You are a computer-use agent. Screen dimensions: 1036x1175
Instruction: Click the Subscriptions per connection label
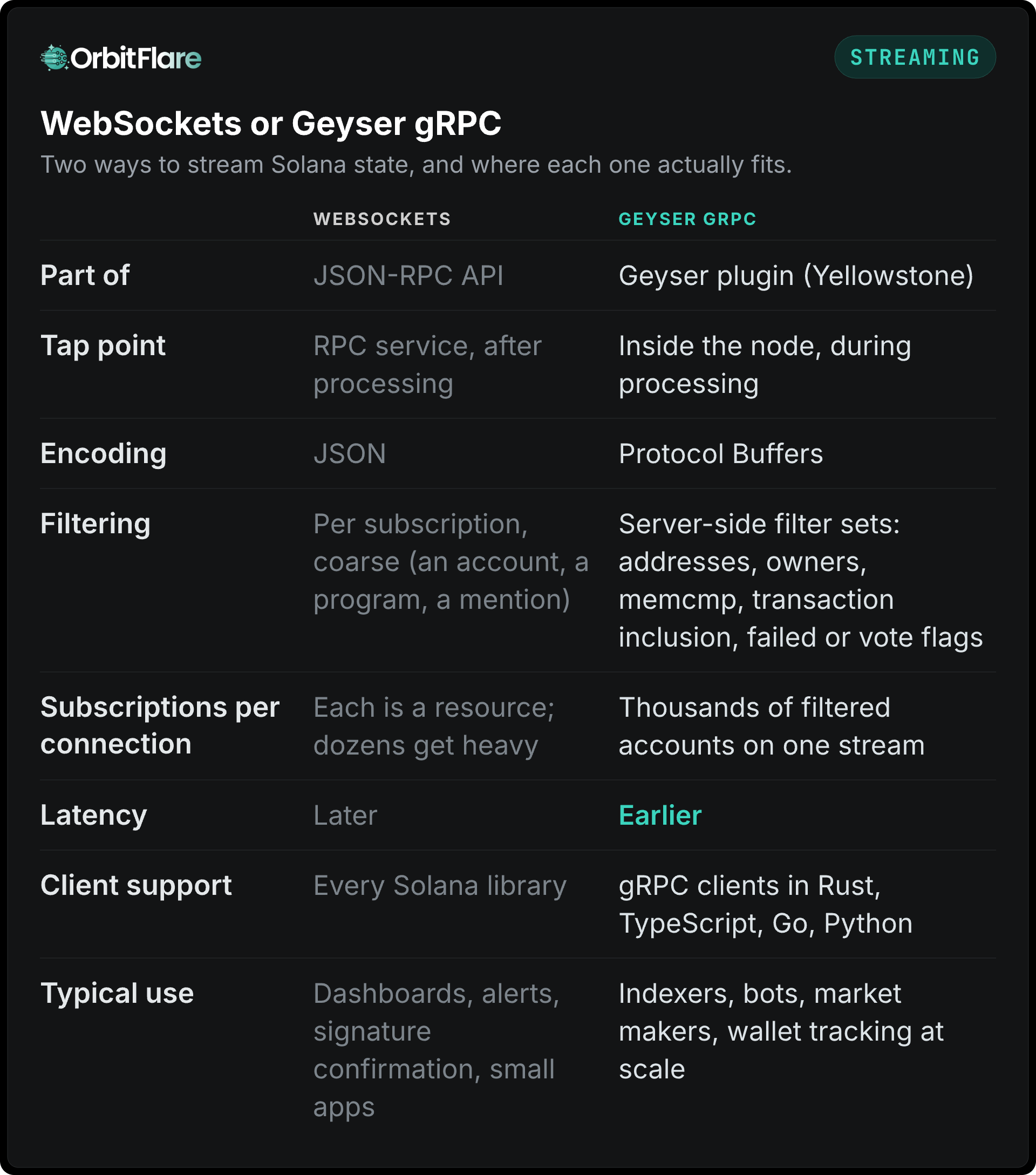(160, 725)
